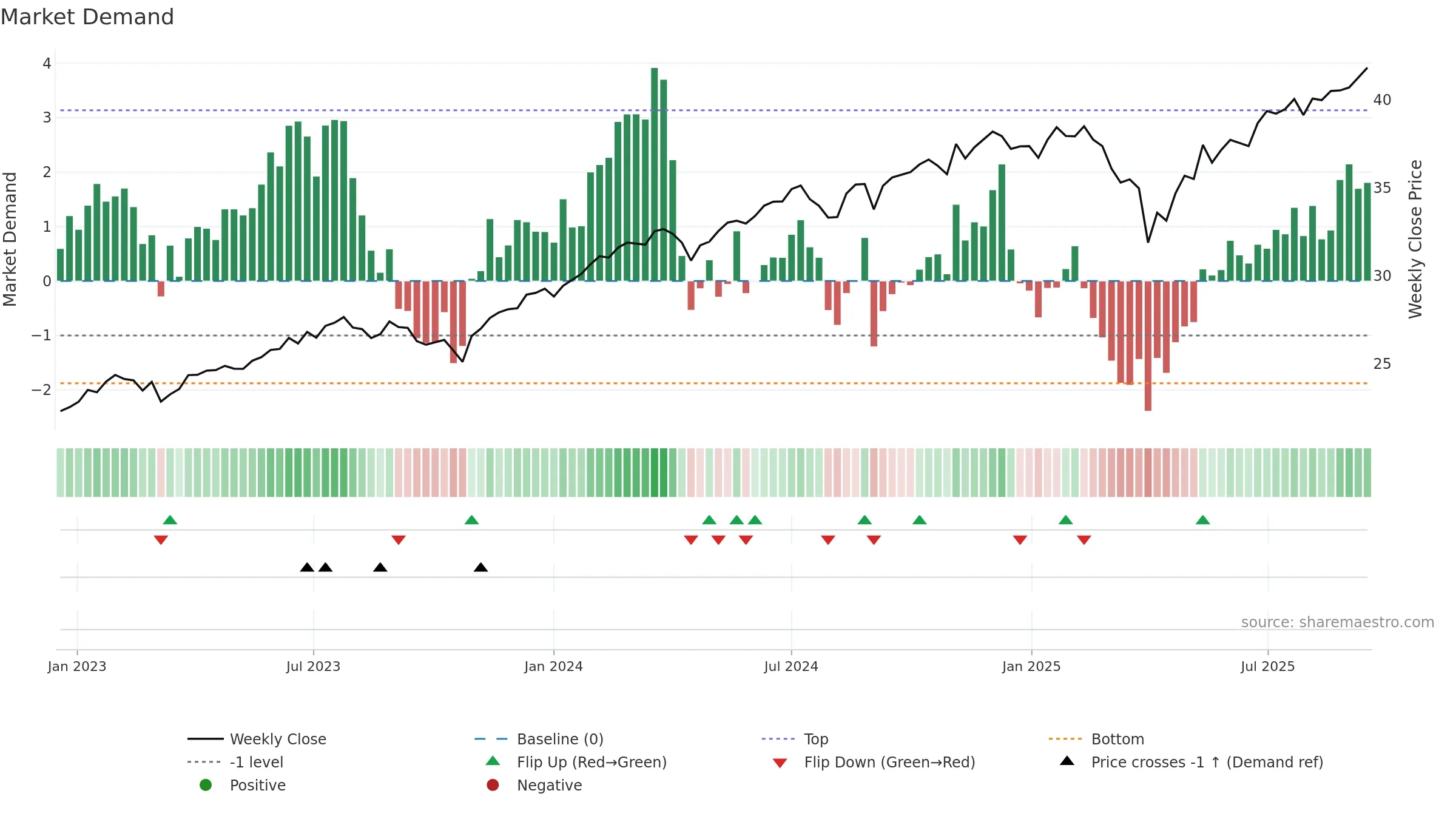Click green Flip Up triangle near November 2023
The height and width of the screenshot is (819, 1456).
(471, 520)
